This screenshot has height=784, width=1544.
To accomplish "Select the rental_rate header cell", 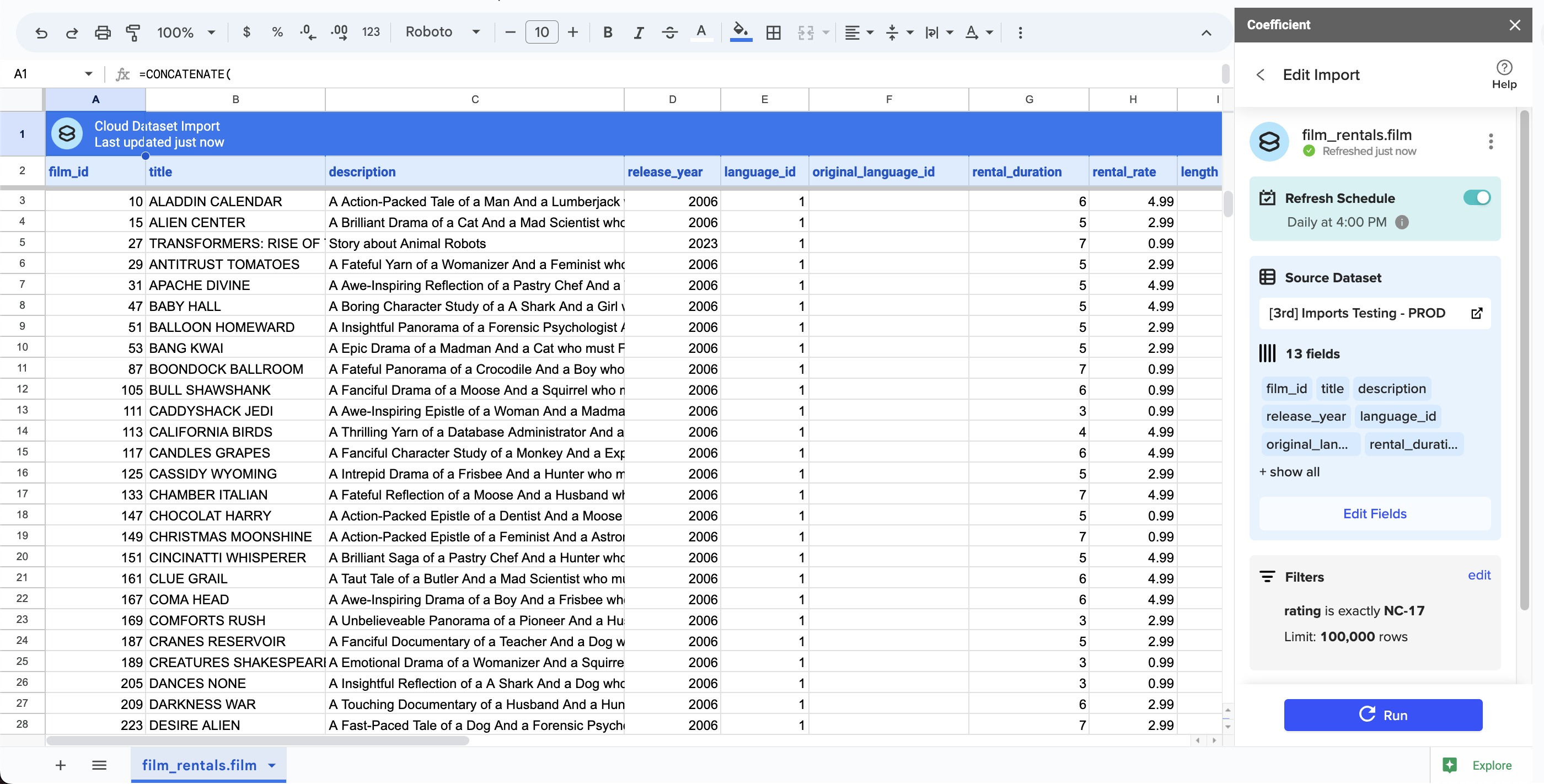I will pyautogui.click(x=1133, y=172).
